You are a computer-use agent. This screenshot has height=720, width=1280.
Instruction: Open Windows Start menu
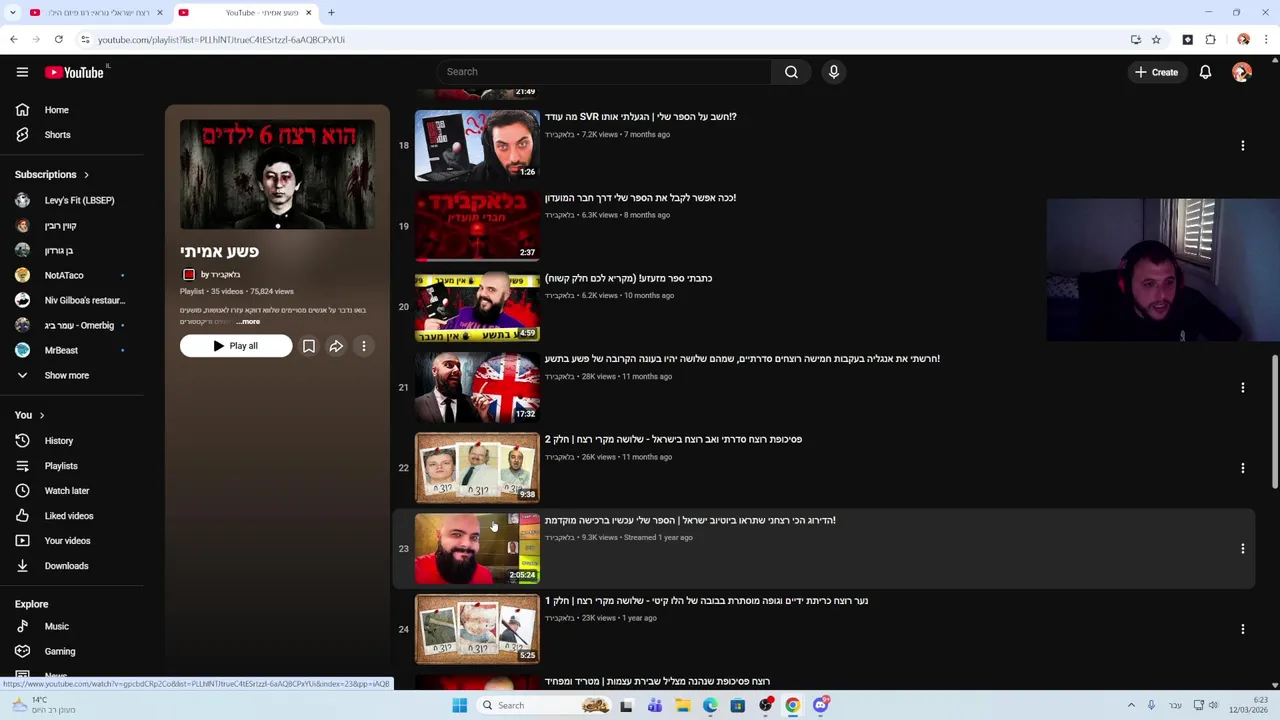coord(460,706)
